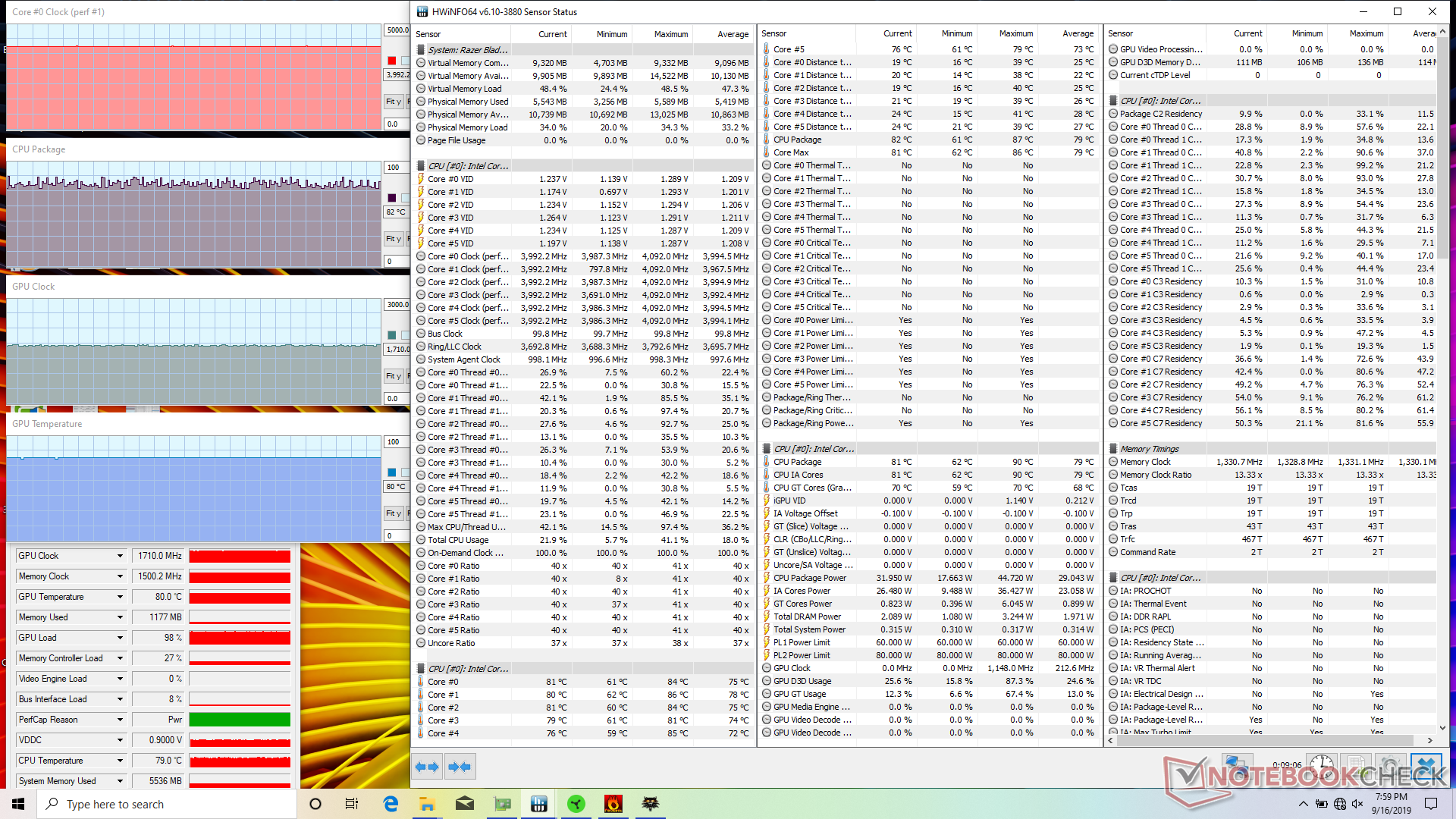
Task: Switch to HWiNFO taskbar icon
Action: tap(539, 804)
